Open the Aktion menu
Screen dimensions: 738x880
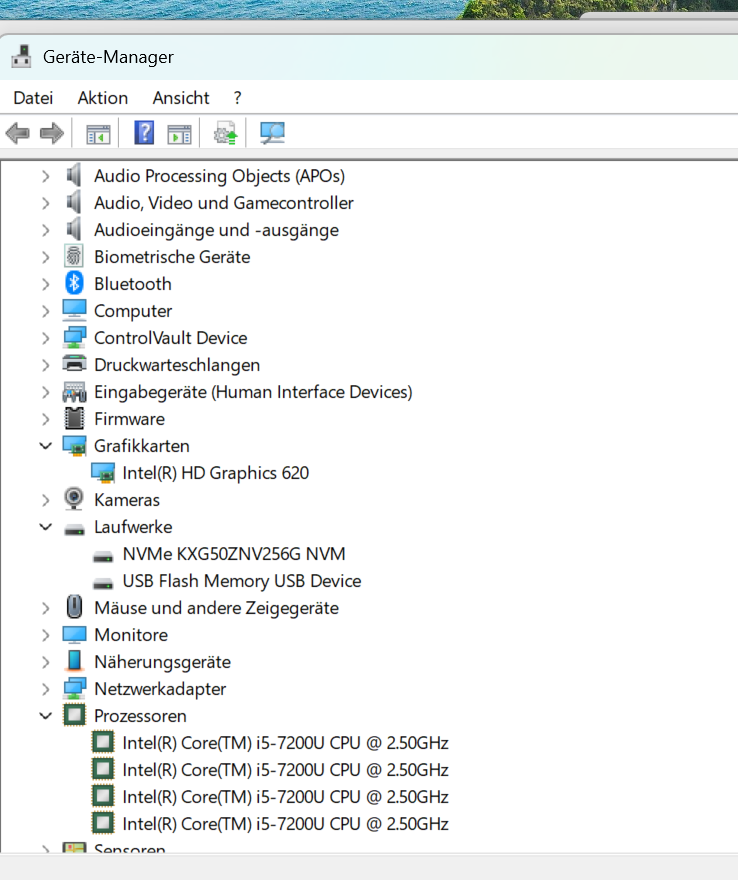click(x=103, y=98)
